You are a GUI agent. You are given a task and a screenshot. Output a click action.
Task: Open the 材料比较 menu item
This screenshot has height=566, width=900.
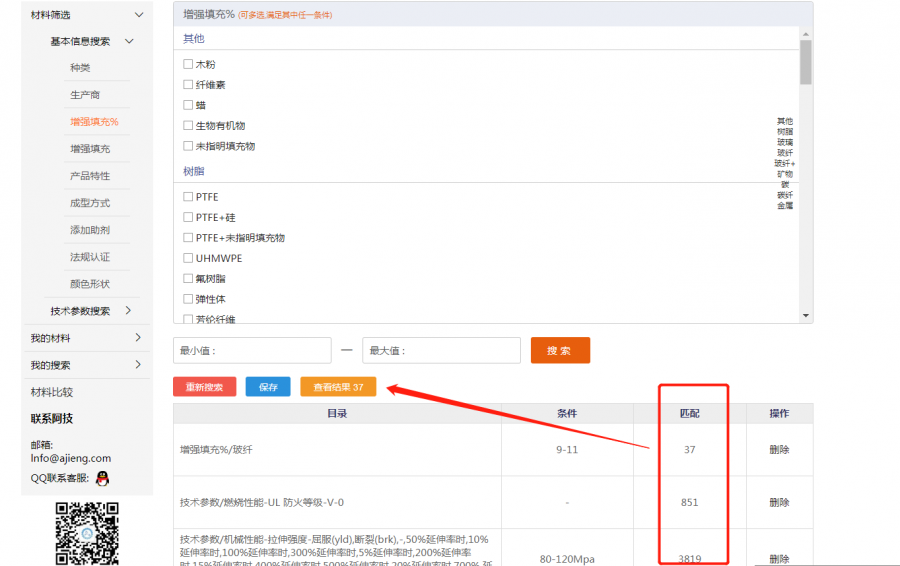coord(52,392)
